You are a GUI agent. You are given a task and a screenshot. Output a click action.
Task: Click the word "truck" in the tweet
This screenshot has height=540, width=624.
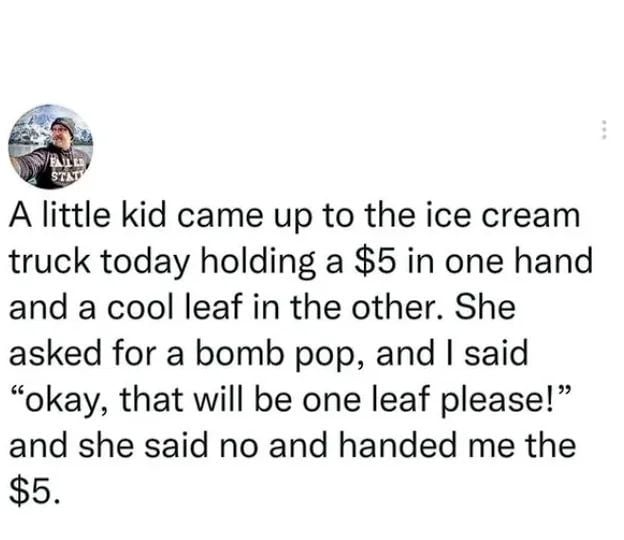coord(45,262)
